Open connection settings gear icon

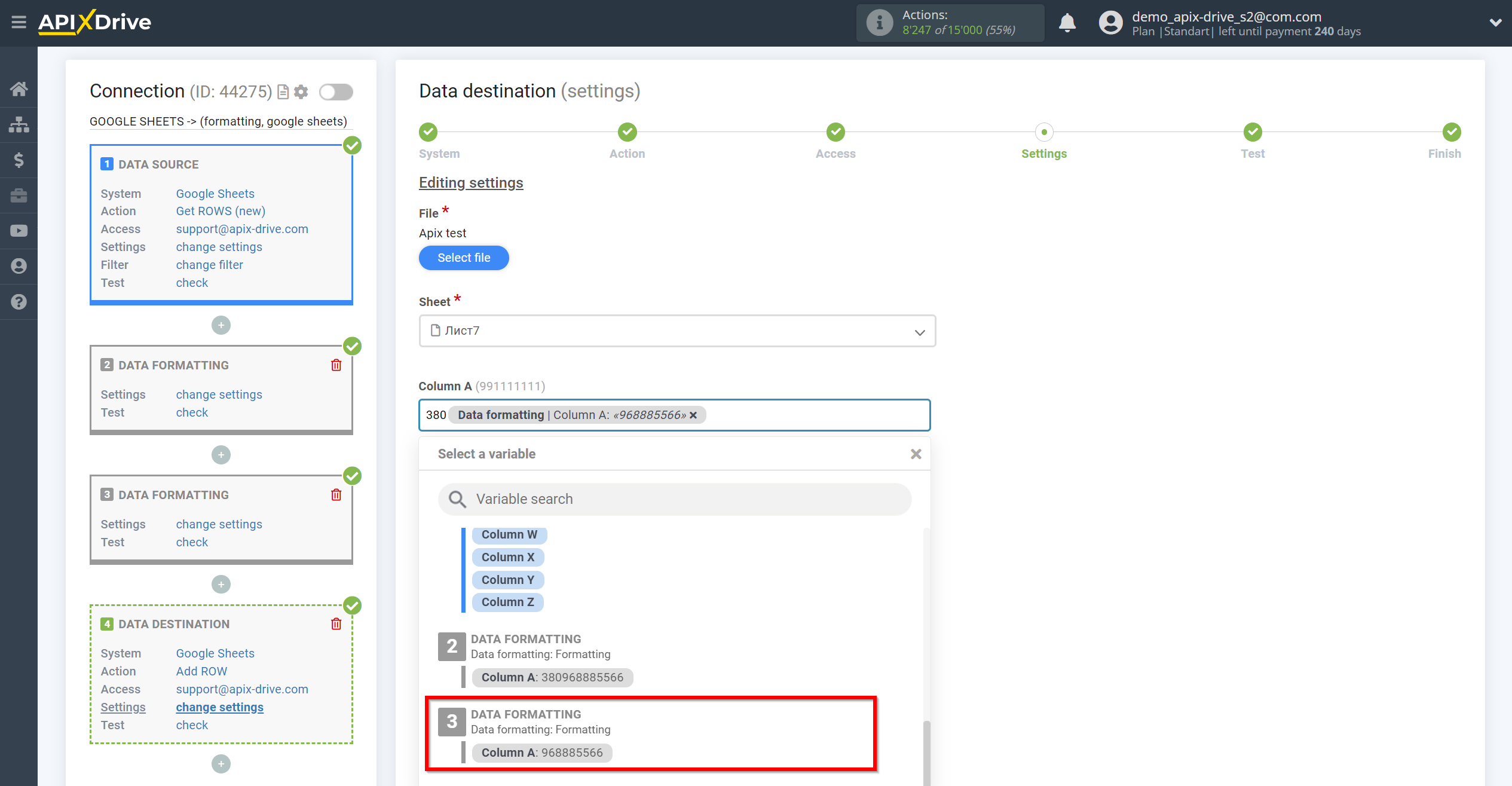click(301, 92)
